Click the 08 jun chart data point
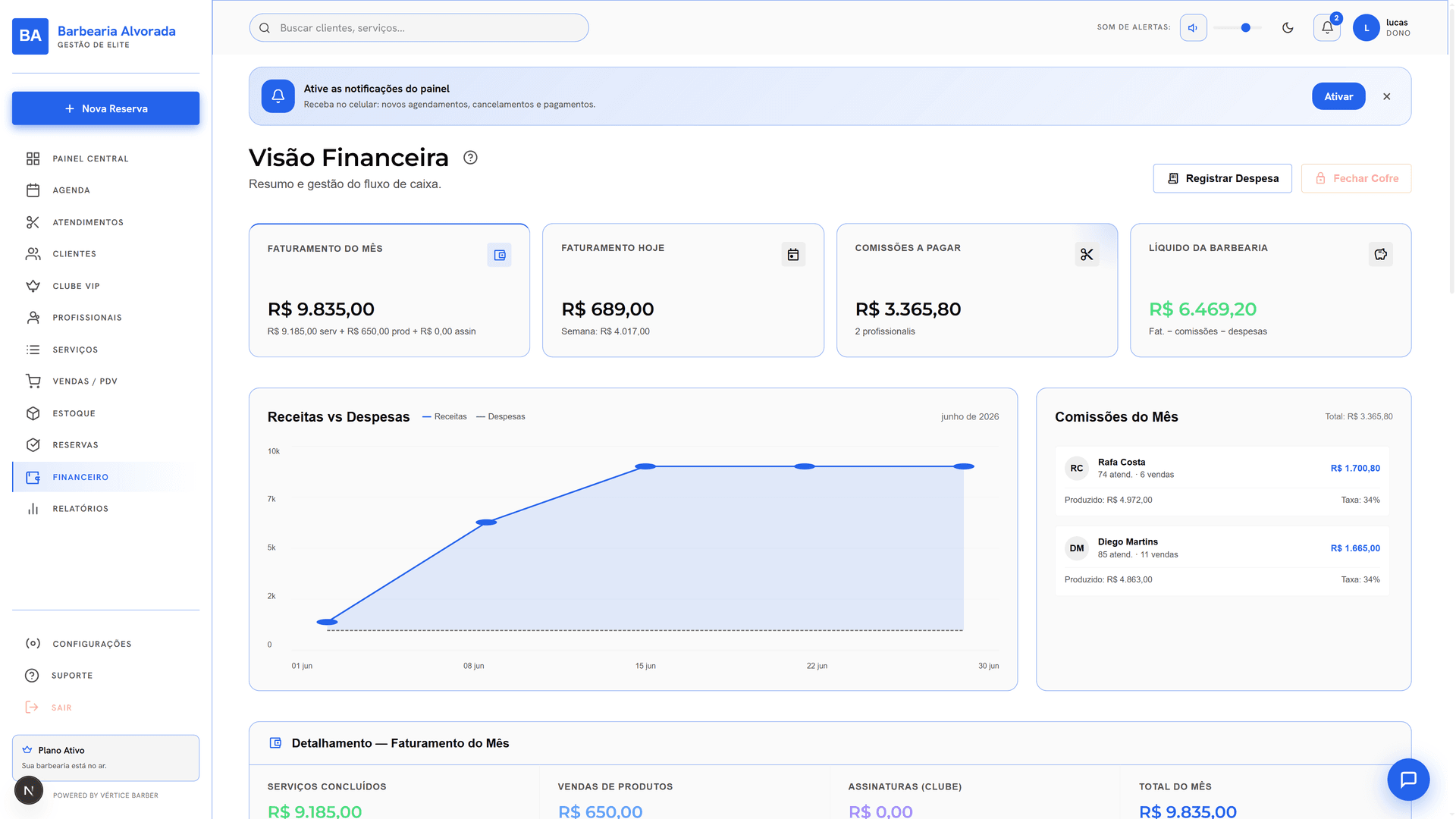1456x819 pixels. 486,522
